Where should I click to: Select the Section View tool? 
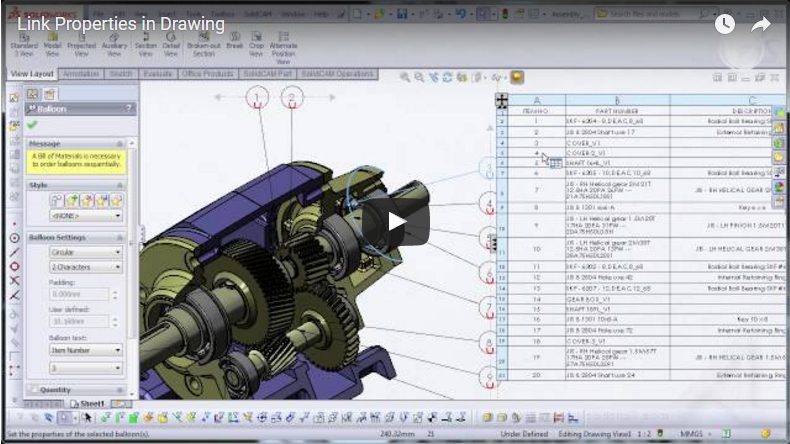coord(146,44)
